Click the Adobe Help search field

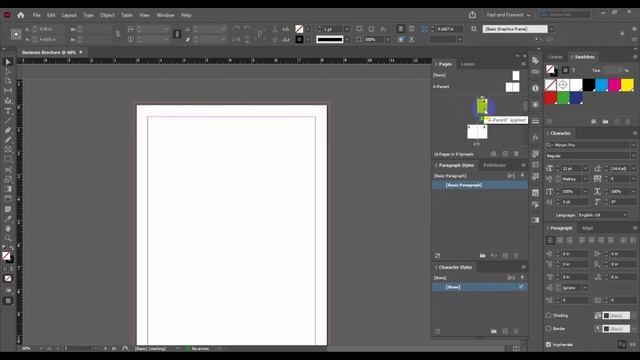[564, 15]
